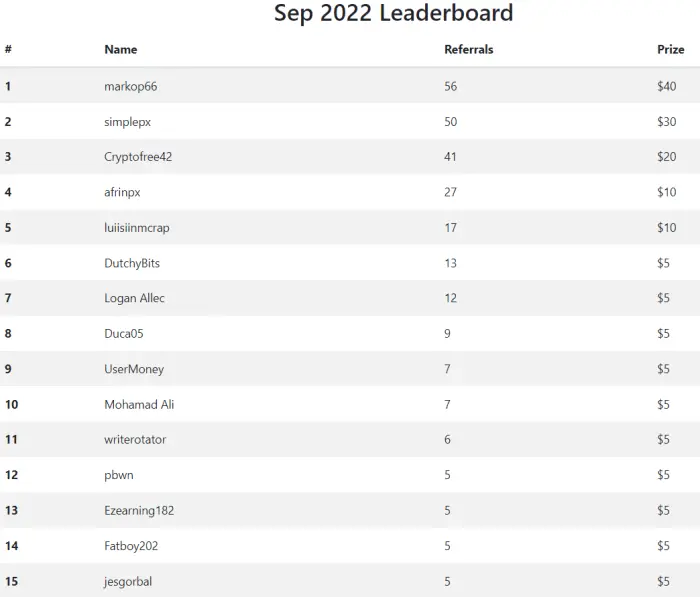Select DutchyBits in the leaderboard
Viewport: 700px width, 597px height.
tap(132, 263)
